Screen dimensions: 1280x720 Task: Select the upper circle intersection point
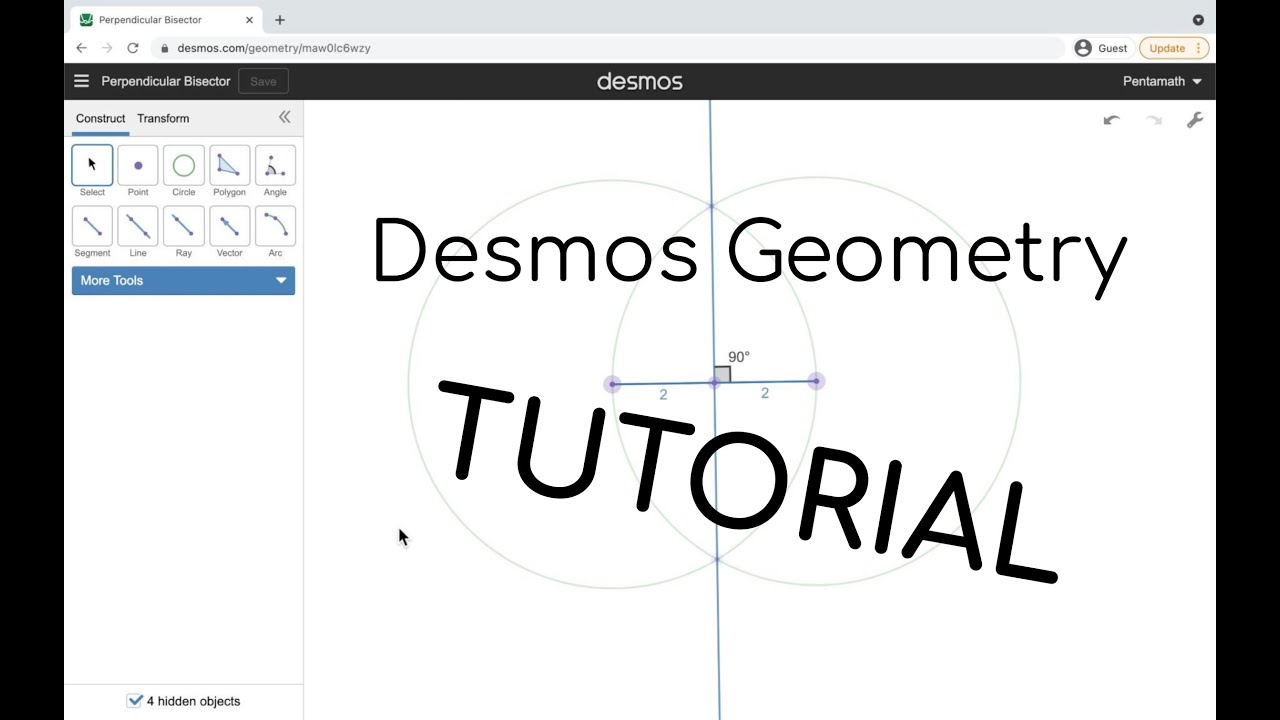[711, 206]
